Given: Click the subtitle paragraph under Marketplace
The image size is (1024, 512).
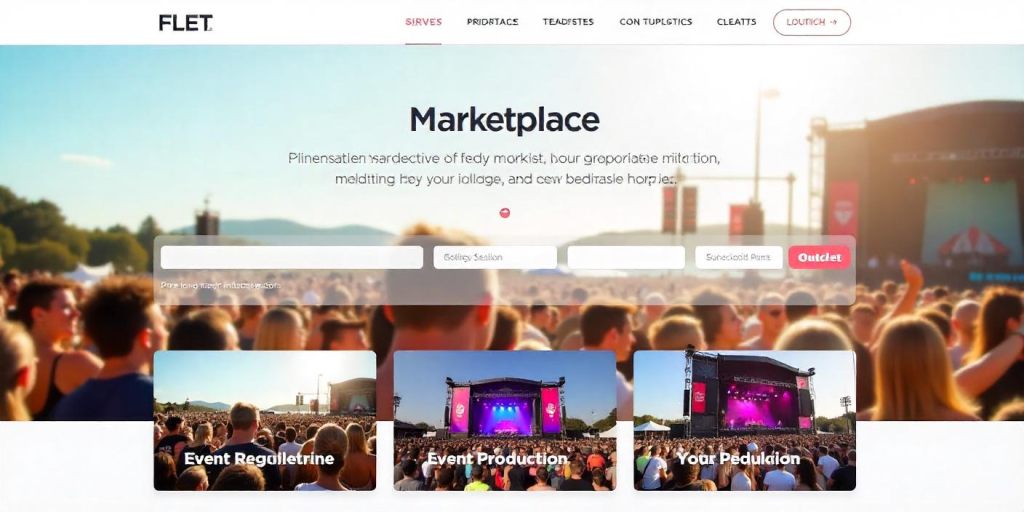Looking at the screenshot, I should point(504,168).
